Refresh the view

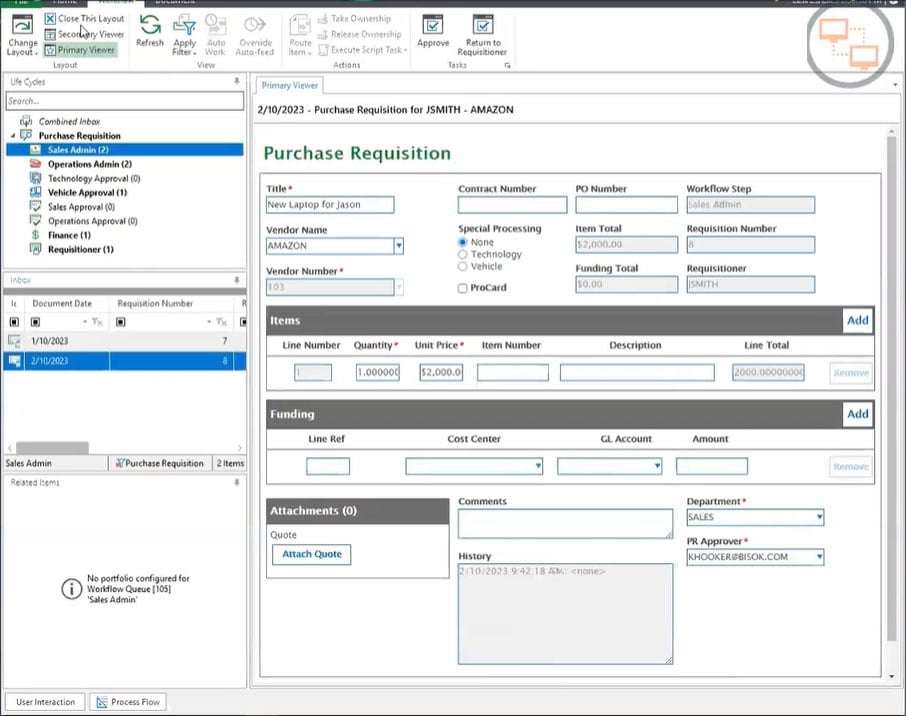click(x=150, y=31)
